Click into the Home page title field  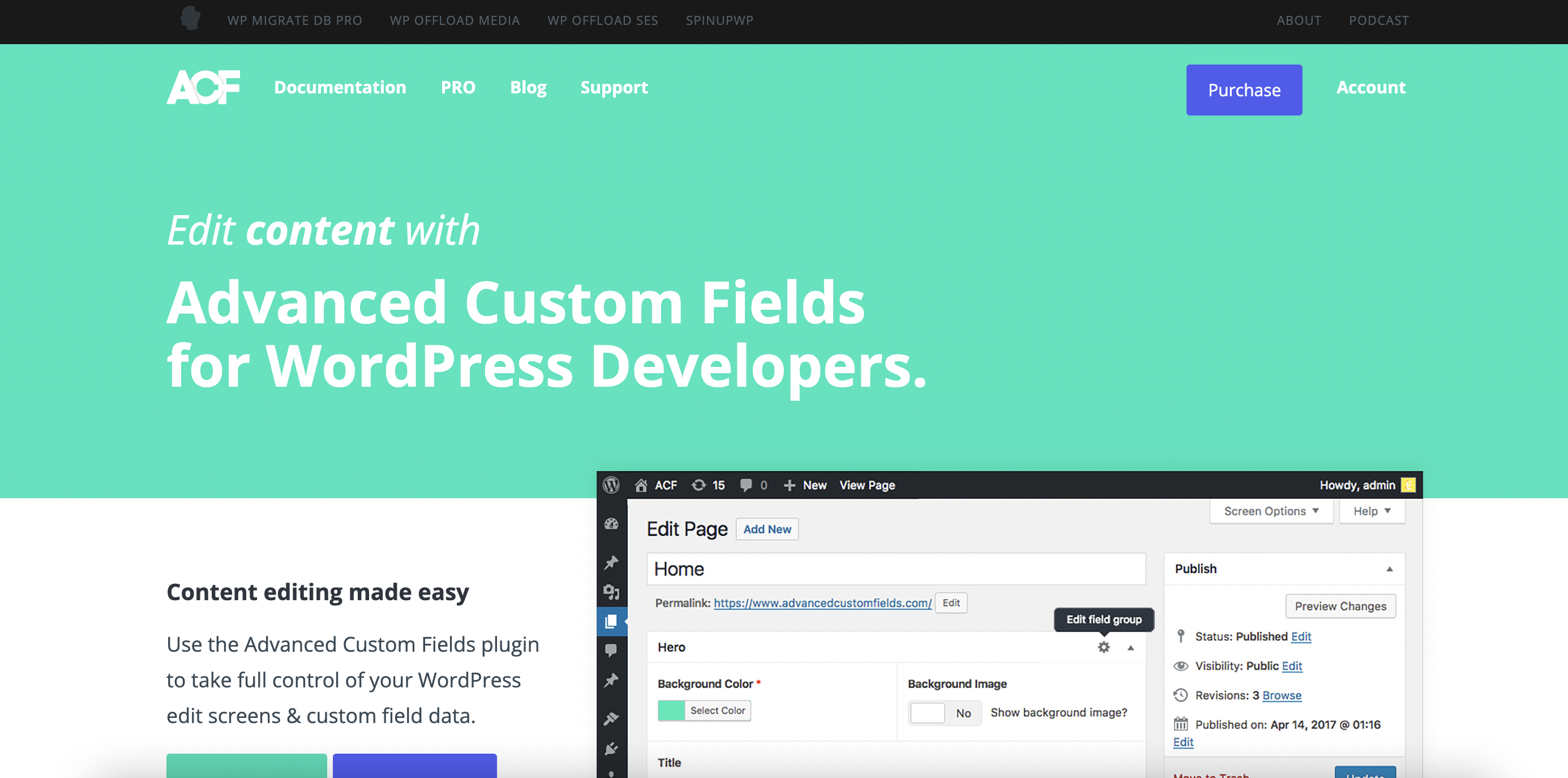point(896,568)
